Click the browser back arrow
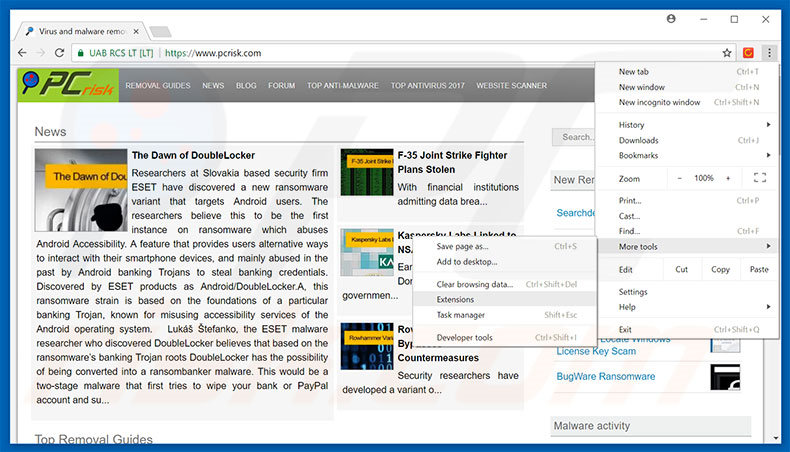790x452 pixels. [x=22, y=53]
